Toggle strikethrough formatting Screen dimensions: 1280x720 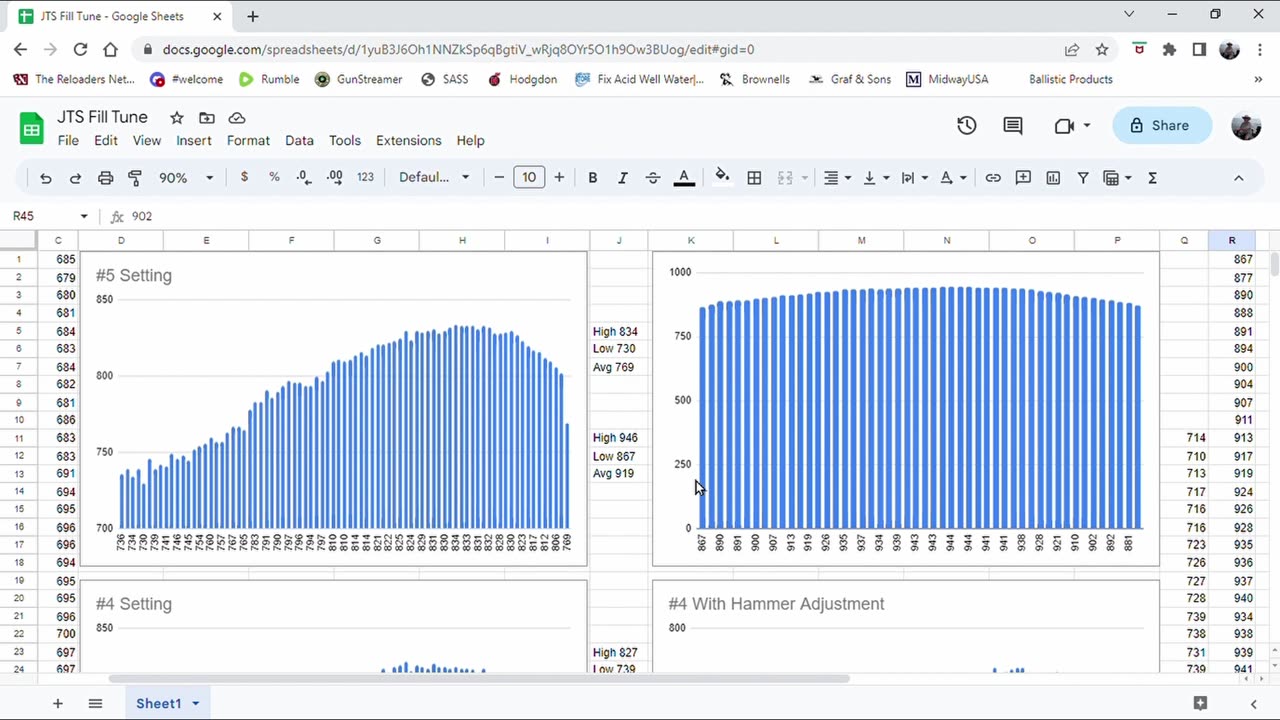[652, 178]
